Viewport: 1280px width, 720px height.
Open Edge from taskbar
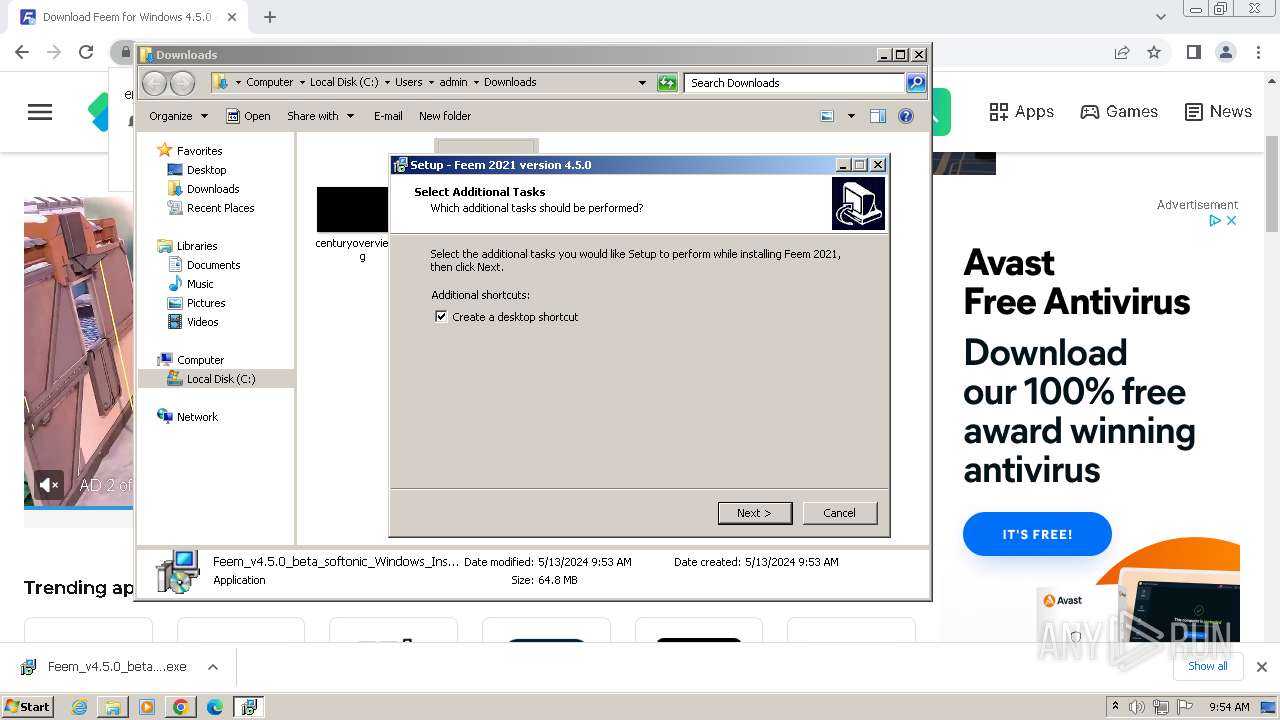(214, 707)
